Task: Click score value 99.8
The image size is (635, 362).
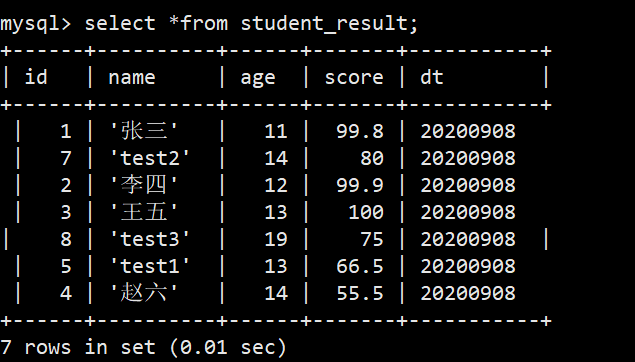Action: [x=360, y=131]
